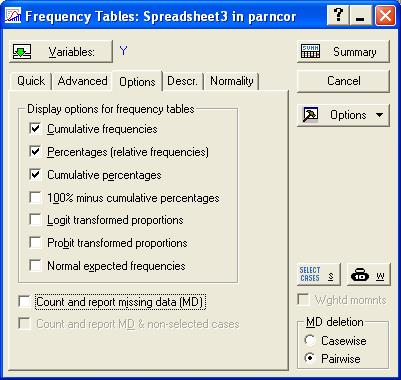The image size is (401, 380).
Task: Click the question mark help icon
Action: (x=338, y=15)
